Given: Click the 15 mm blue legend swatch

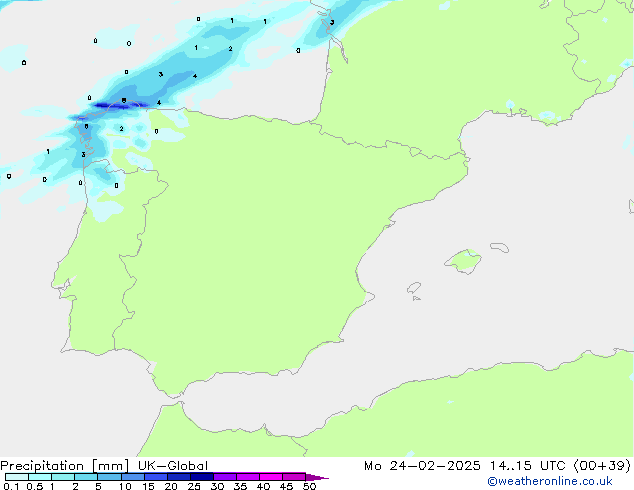Looking at the screenshot, I should point(155,477).
